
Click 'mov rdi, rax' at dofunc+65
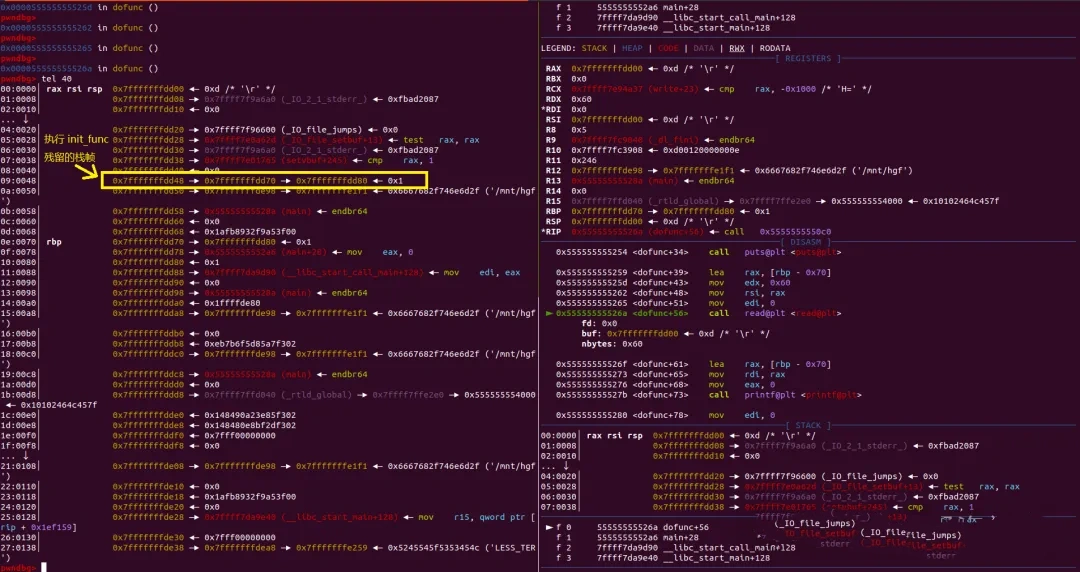point(747,374)
